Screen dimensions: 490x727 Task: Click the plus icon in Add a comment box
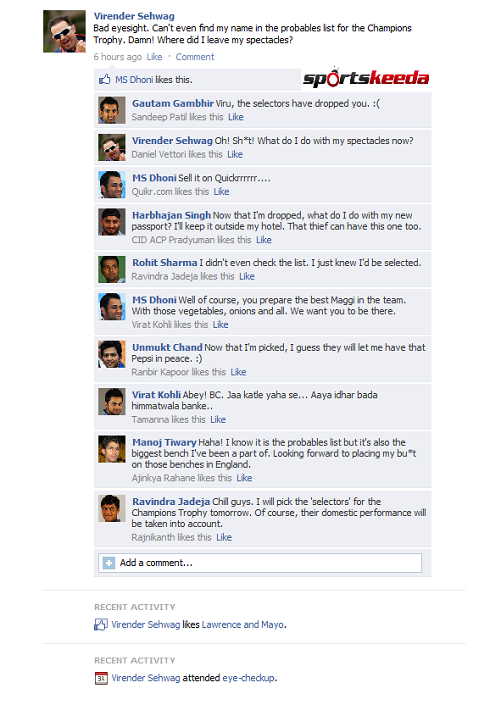click(109, 563)
